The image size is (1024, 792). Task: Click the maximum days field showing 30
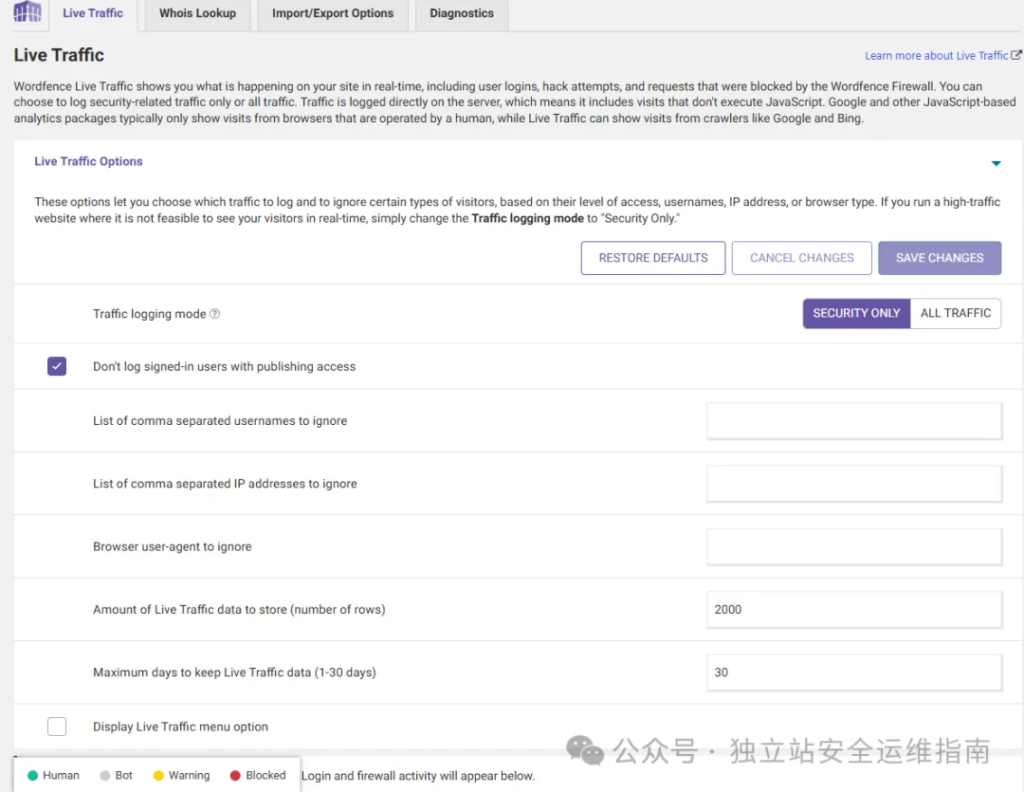tap(854, 672)
